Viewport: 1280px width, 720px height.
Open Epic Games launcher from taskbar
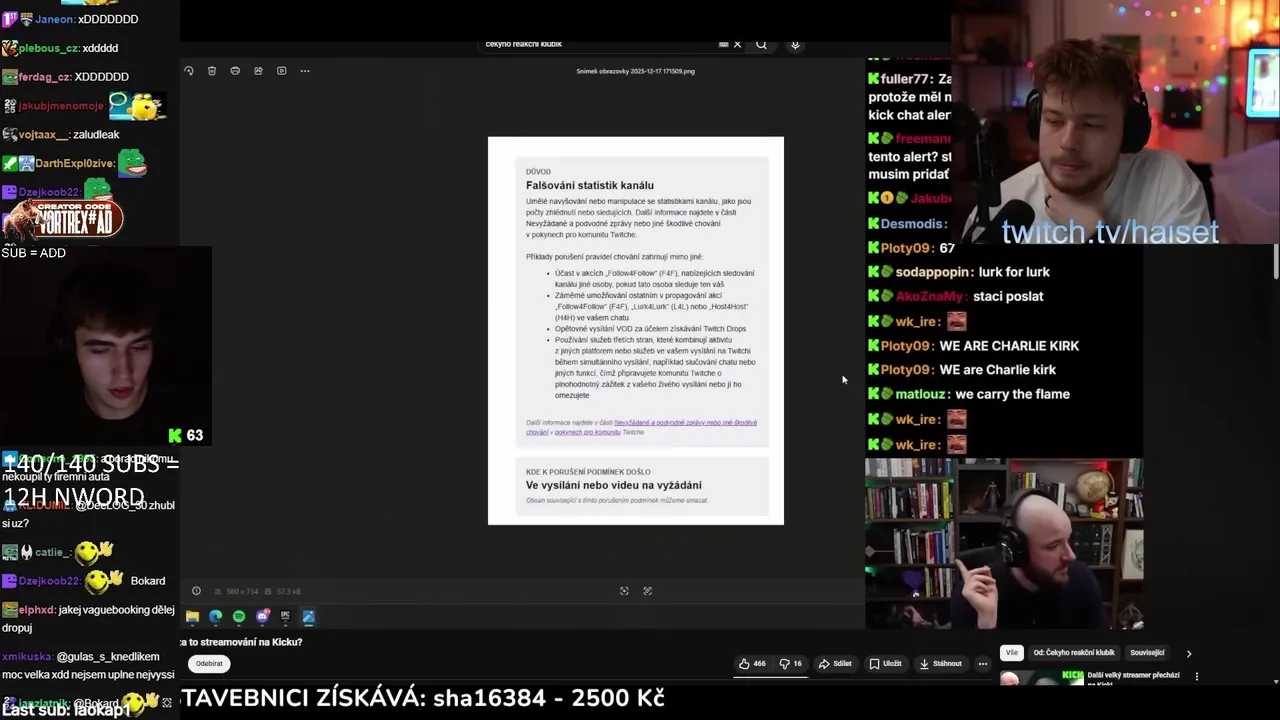pyautogui.click(x=285, y=617)
